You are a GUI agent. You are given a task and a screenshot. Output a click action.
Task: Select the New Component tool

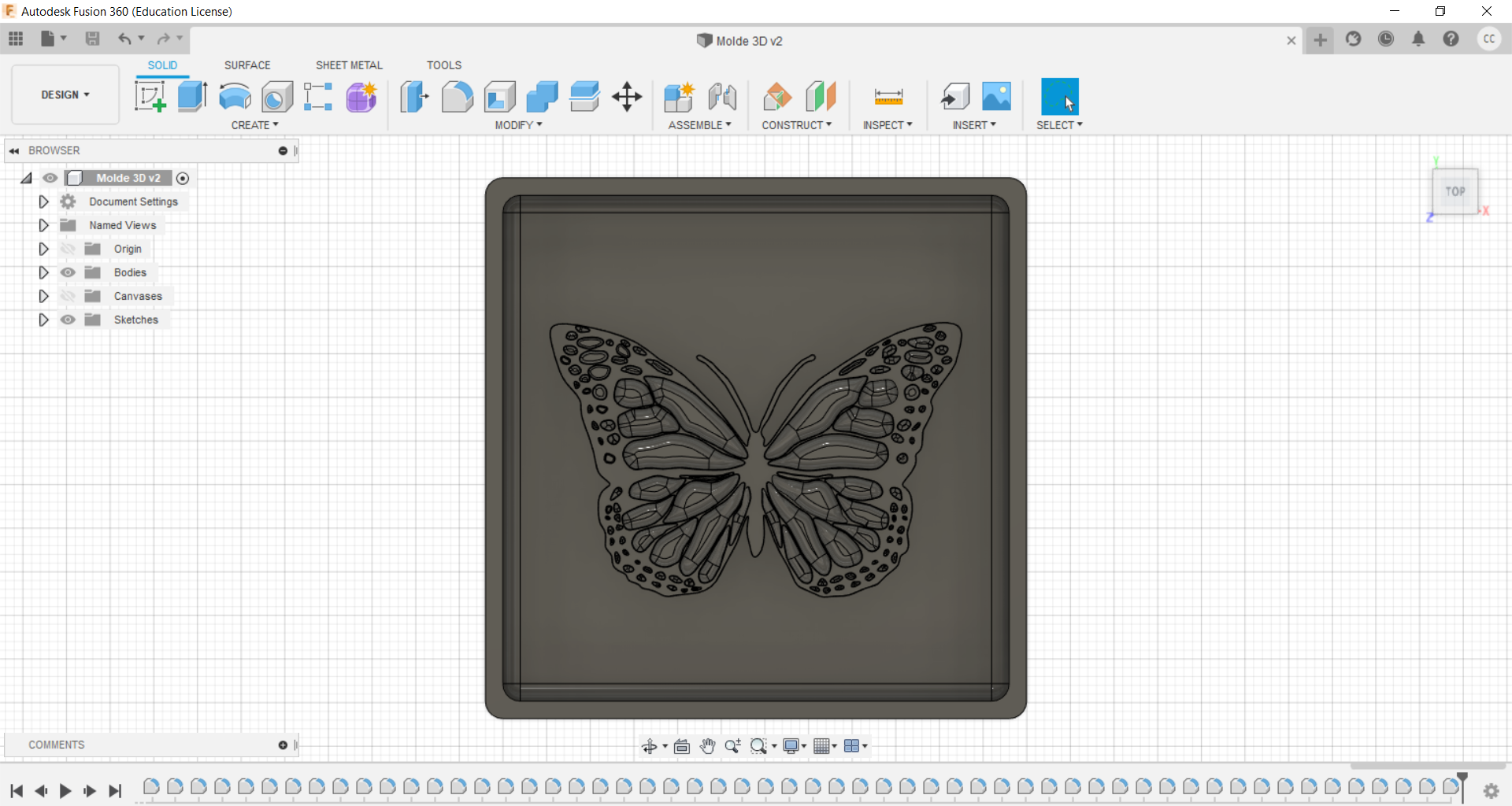pyautogui.click(x=679, y=97)
